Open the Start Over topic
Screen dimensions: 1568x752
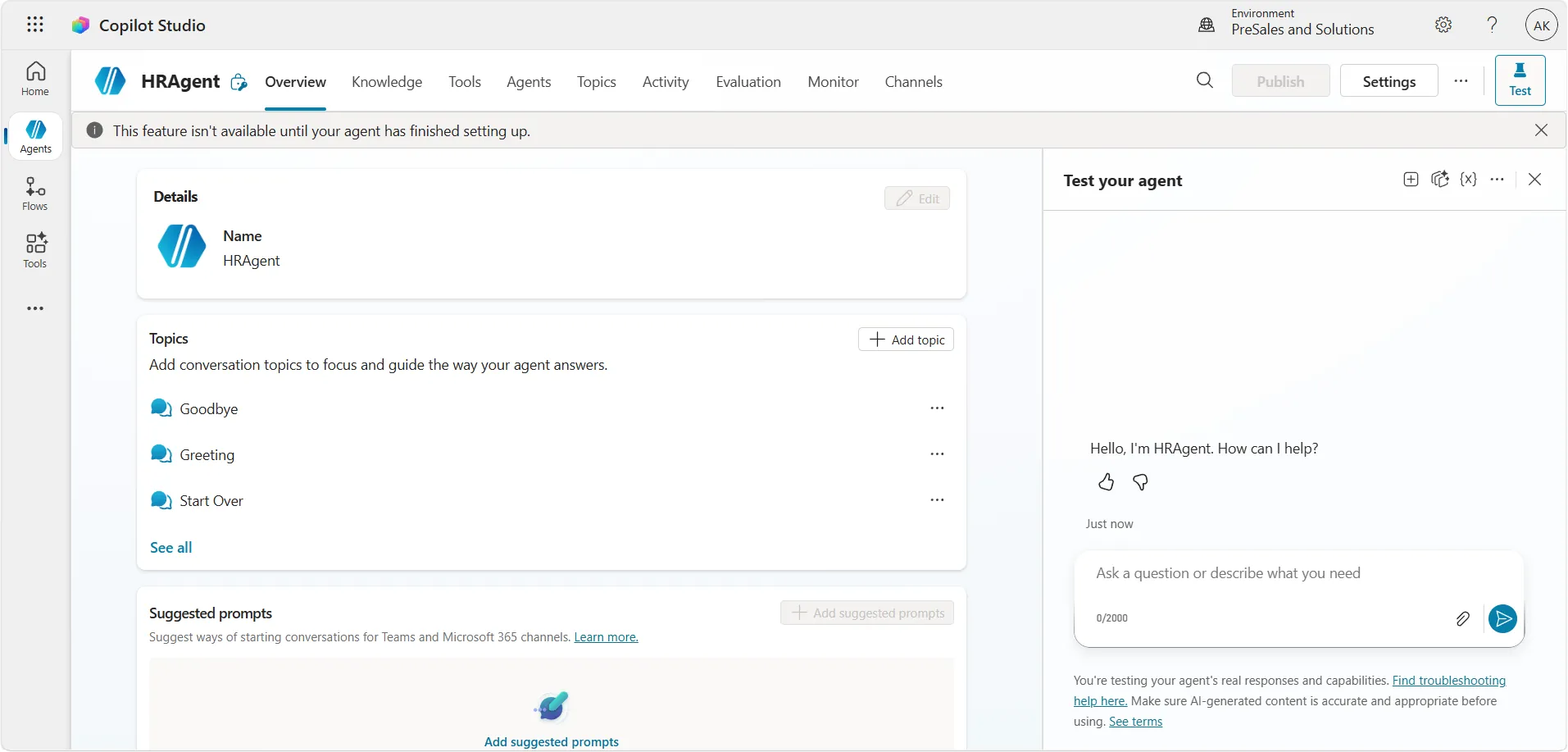pos(211,501)
